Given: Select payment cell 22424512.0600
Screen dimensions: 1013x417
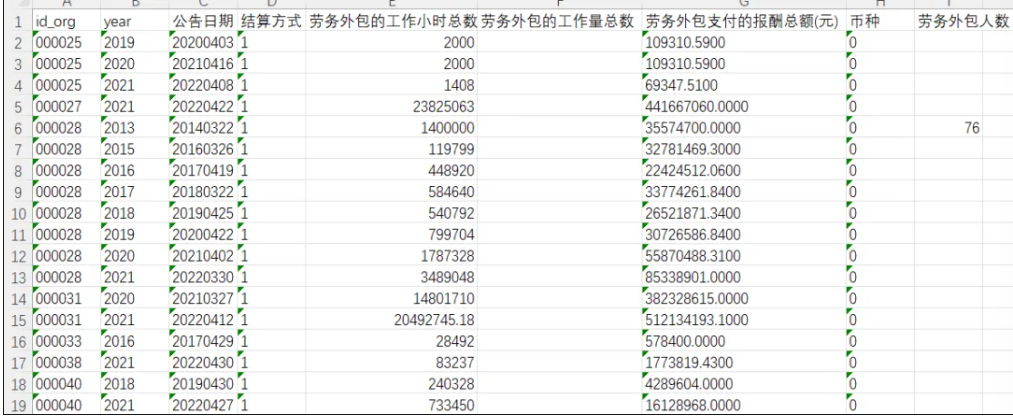Looking at the screenshot, I should (744, 171).
